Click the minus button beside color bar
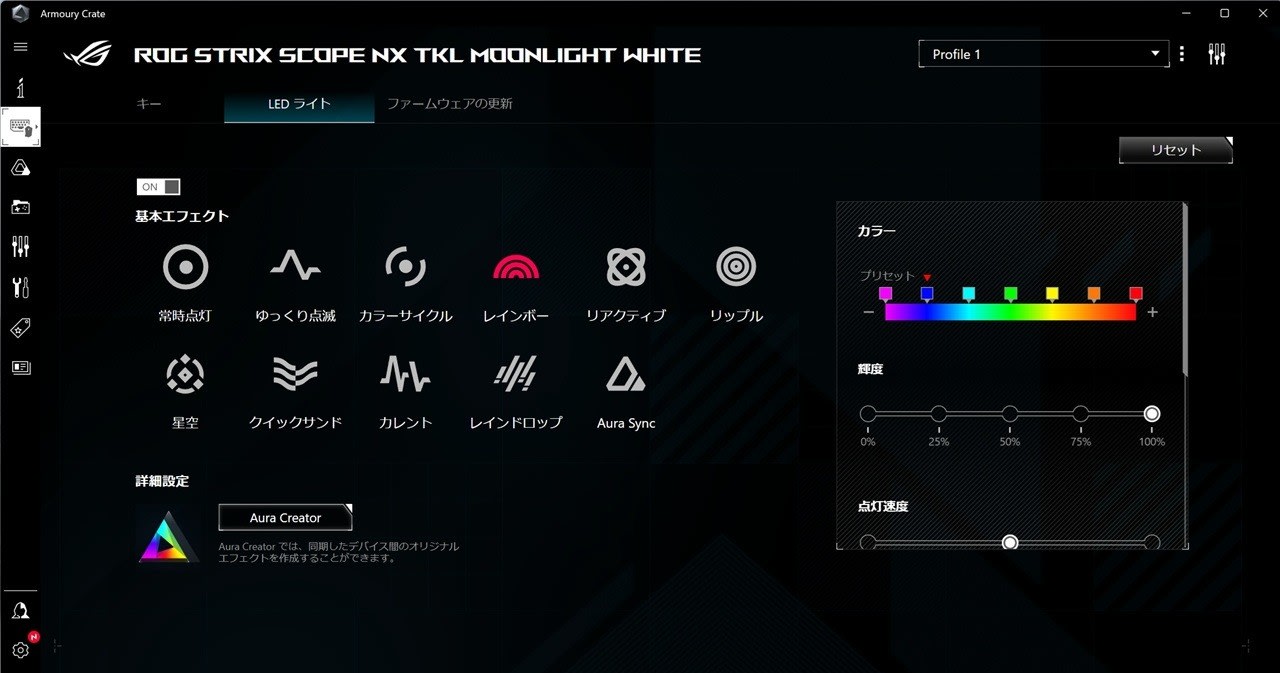This screenshot has height=673, width=1280. click(868, 313)
